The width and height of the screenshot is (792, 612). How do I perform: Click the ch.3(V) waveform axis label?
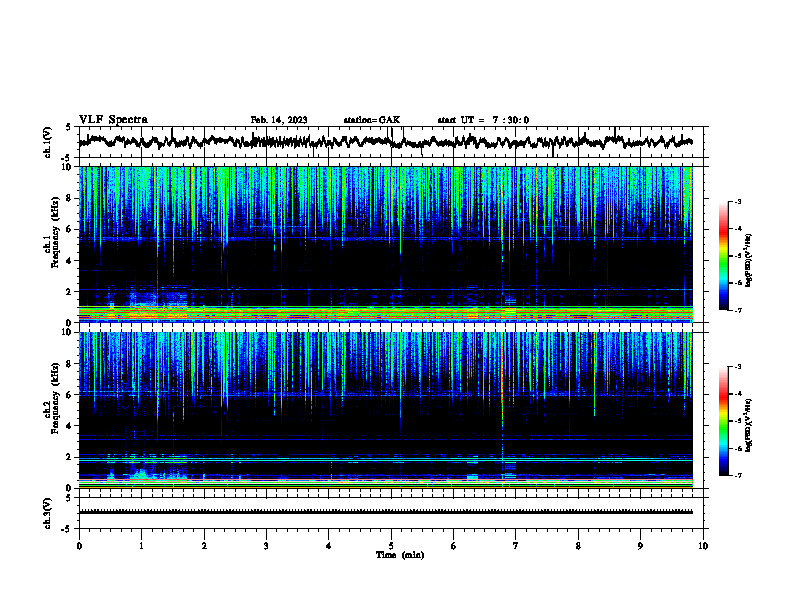(47, 513)
